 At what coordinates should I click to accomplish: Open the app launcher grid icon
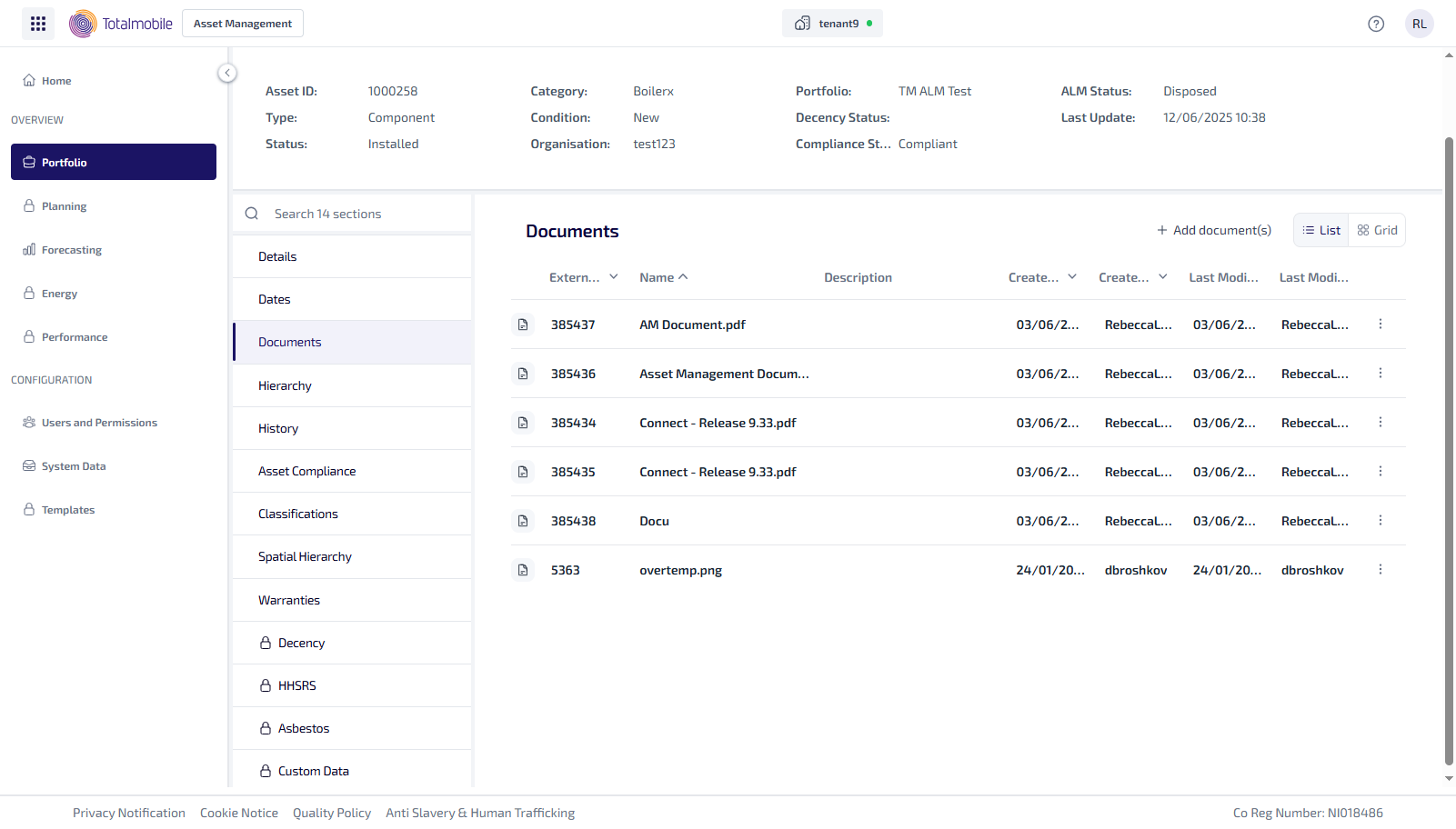point(38,24)
